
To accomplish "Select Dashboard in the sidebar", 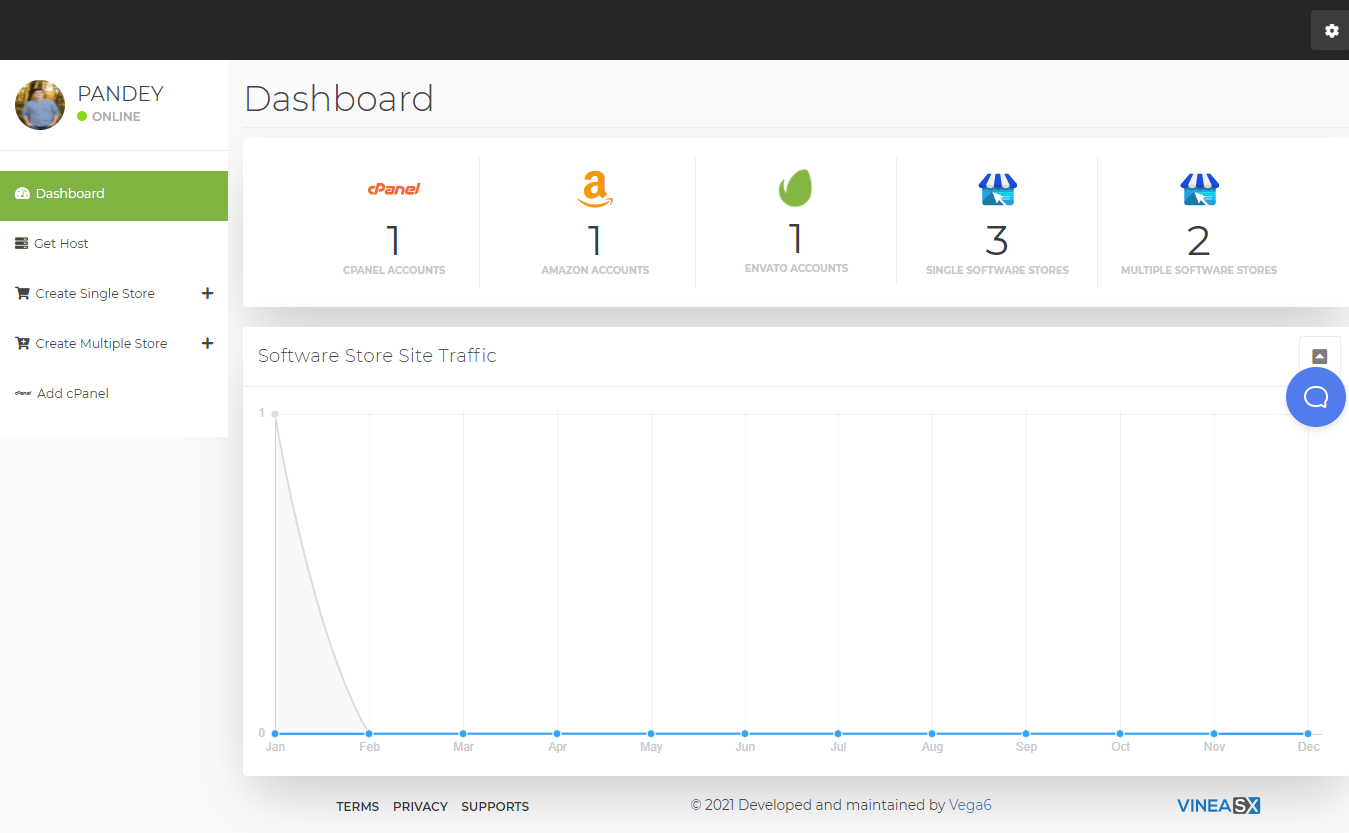I will (70, 194).
